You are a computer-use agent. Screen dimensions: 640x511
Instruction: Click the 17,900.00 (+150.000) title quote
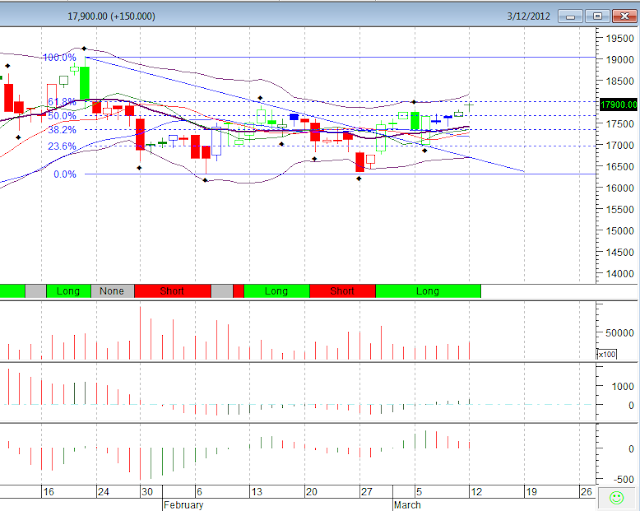(111, 16)
